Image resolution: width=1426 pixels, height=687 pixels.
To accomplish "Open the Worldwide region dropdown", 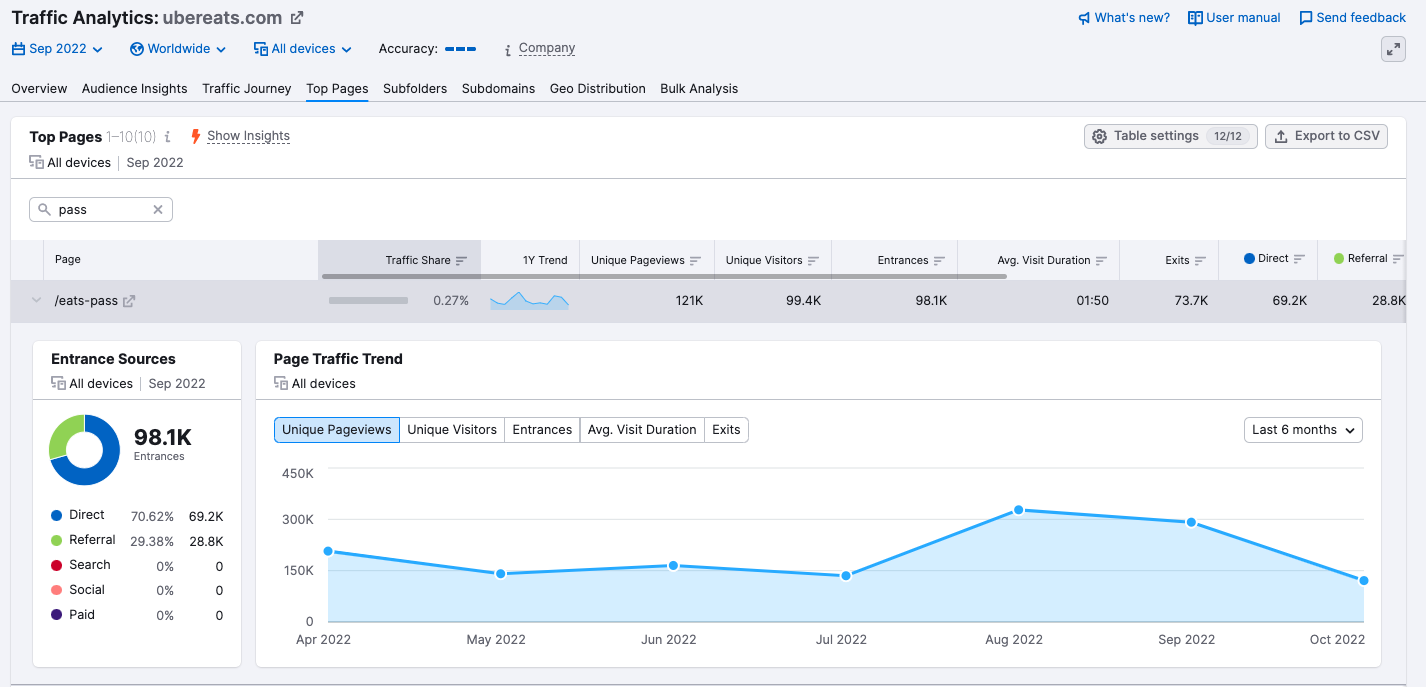I will pyautogui.click(x=178, y=49).
